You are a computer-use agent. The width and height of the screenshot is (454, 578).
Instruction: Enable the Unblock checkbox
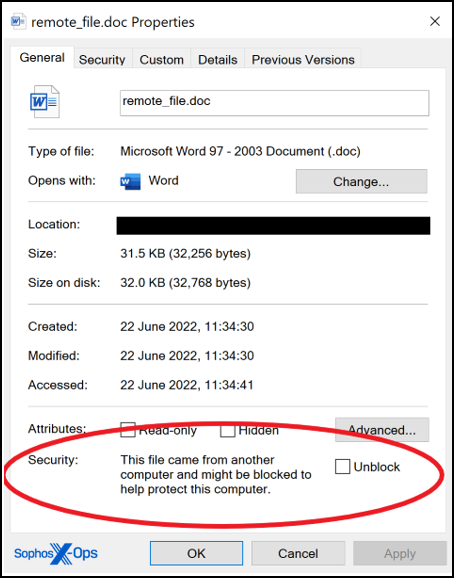click(342, 466)
